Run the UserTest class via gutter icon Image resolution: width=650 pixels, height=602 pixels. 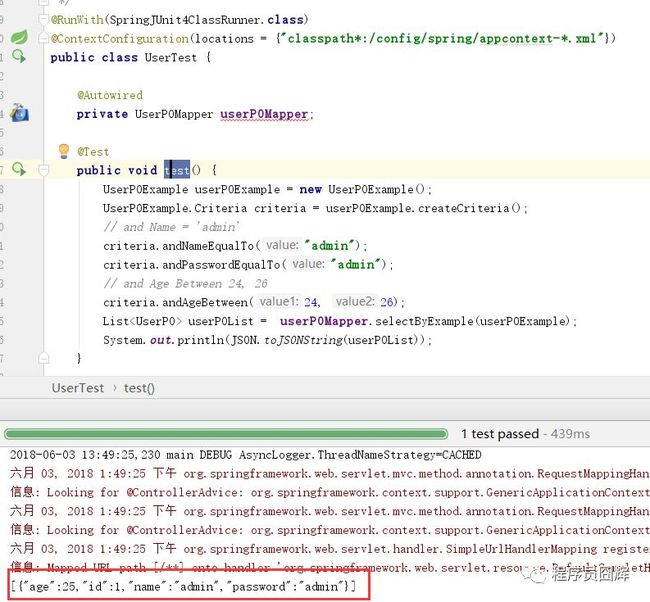coord(19,56)
